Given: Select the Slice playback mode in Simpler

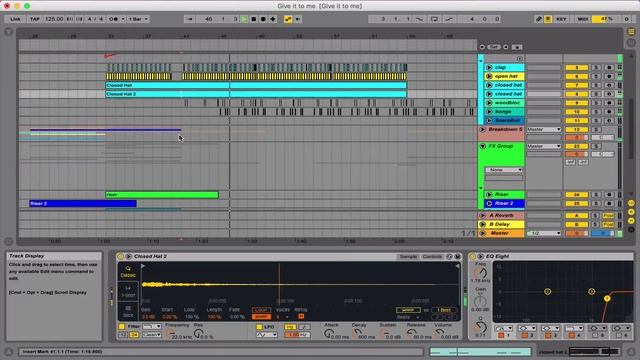Looking at the screenshot, I should [128, 311].
